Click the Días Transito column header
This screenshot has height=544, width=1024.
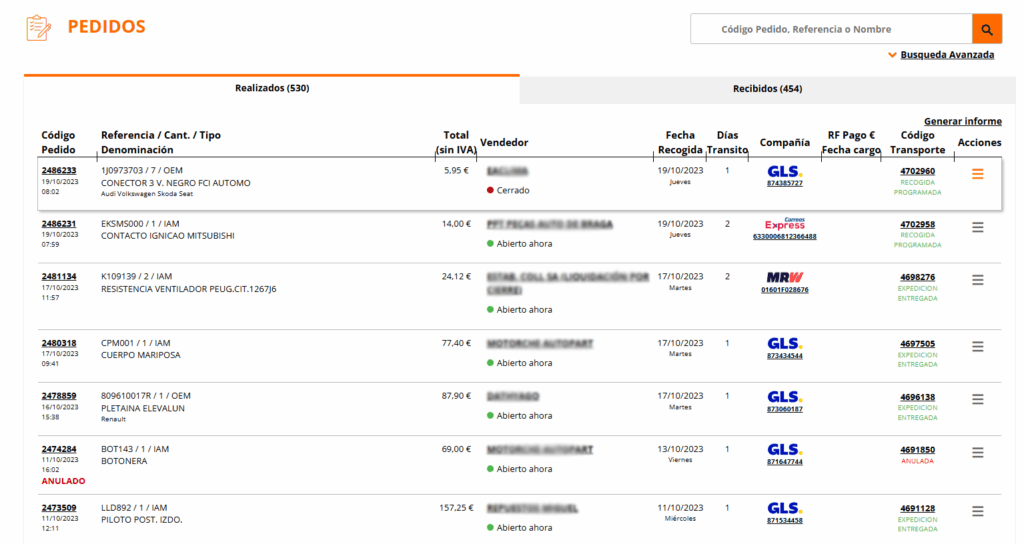click(727, 142)
